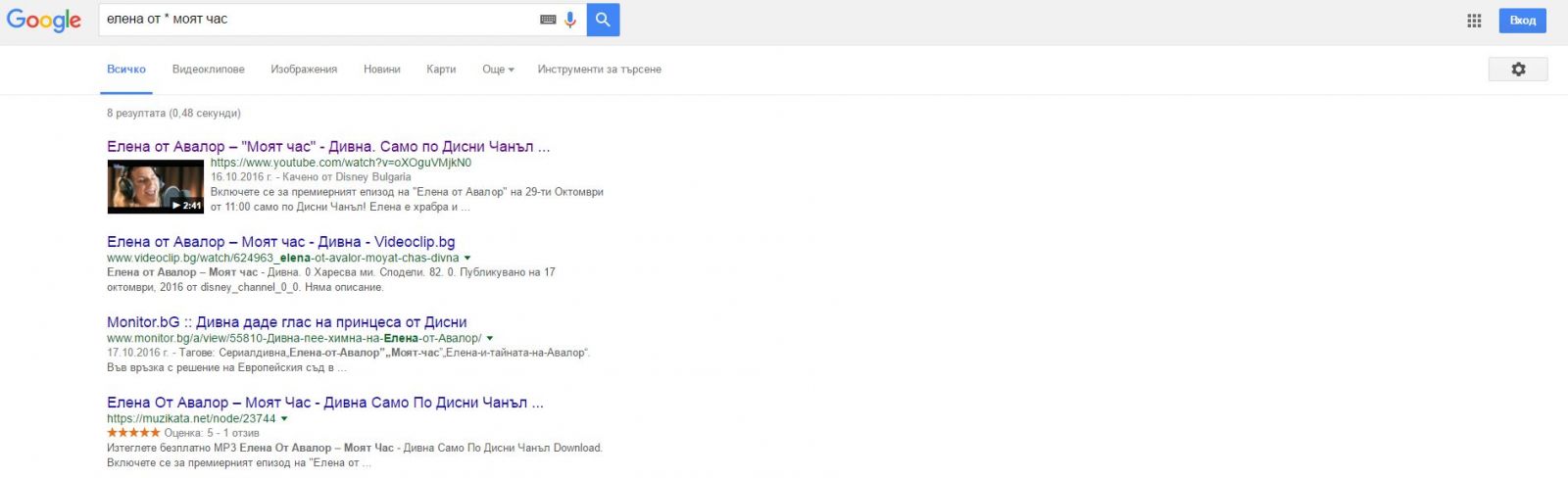Focus the search query input field
The width and height of the screenshot is (1568, 478).
318,20
